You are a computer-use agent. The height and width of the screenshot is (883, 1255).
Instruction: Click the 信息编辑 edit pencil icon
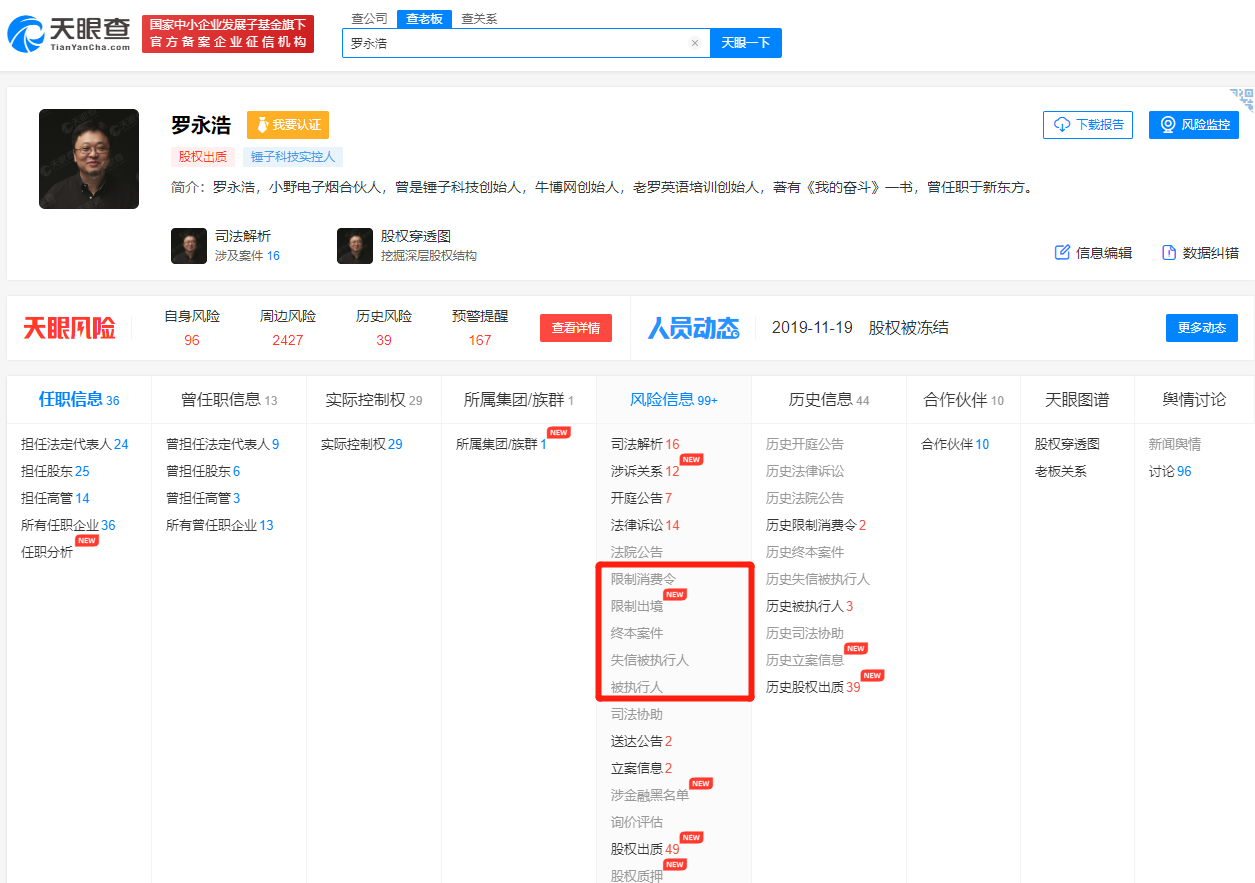1062,252
